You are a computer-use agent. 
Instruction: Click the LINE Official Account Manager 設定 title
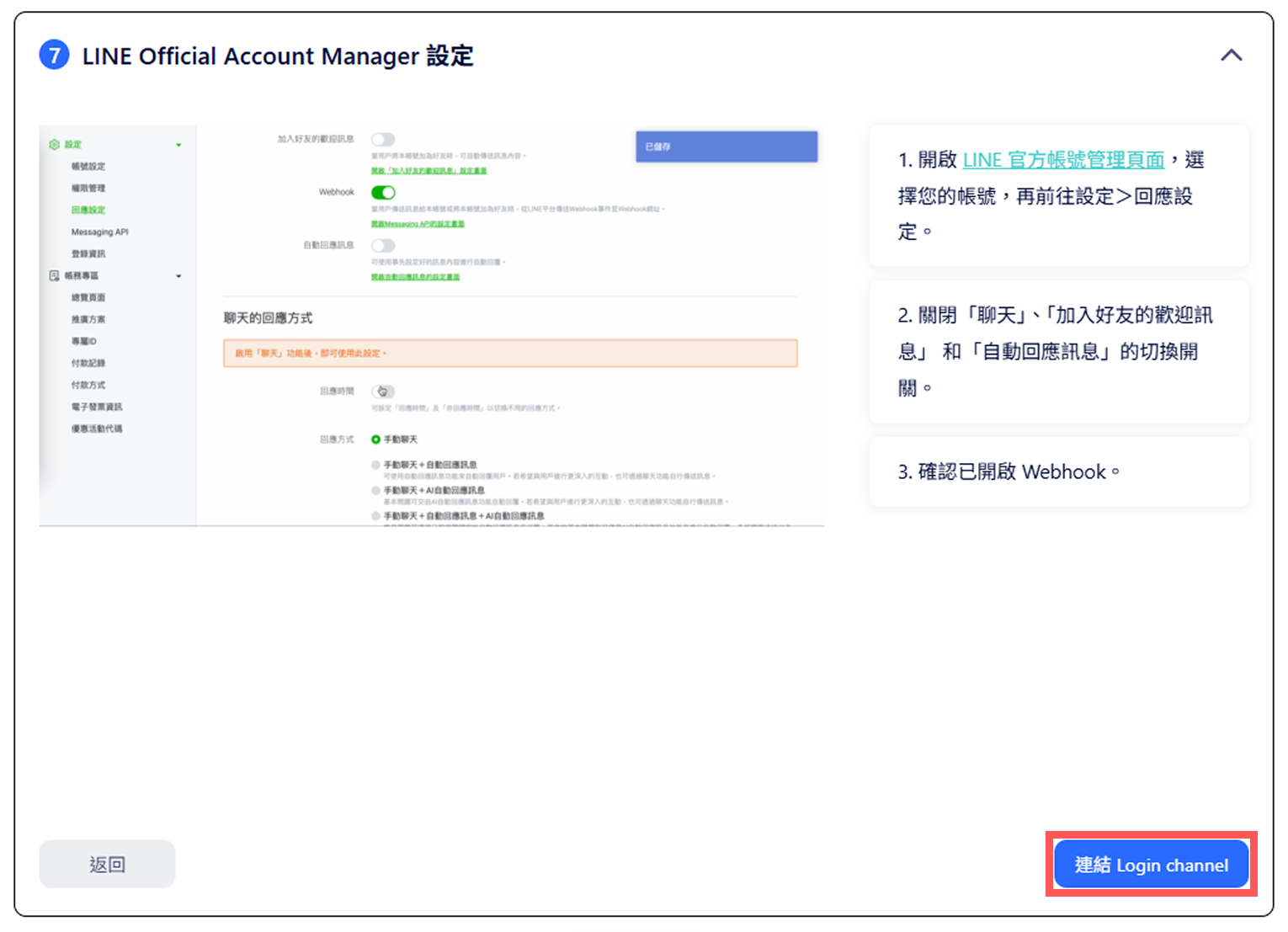[278, 56]
